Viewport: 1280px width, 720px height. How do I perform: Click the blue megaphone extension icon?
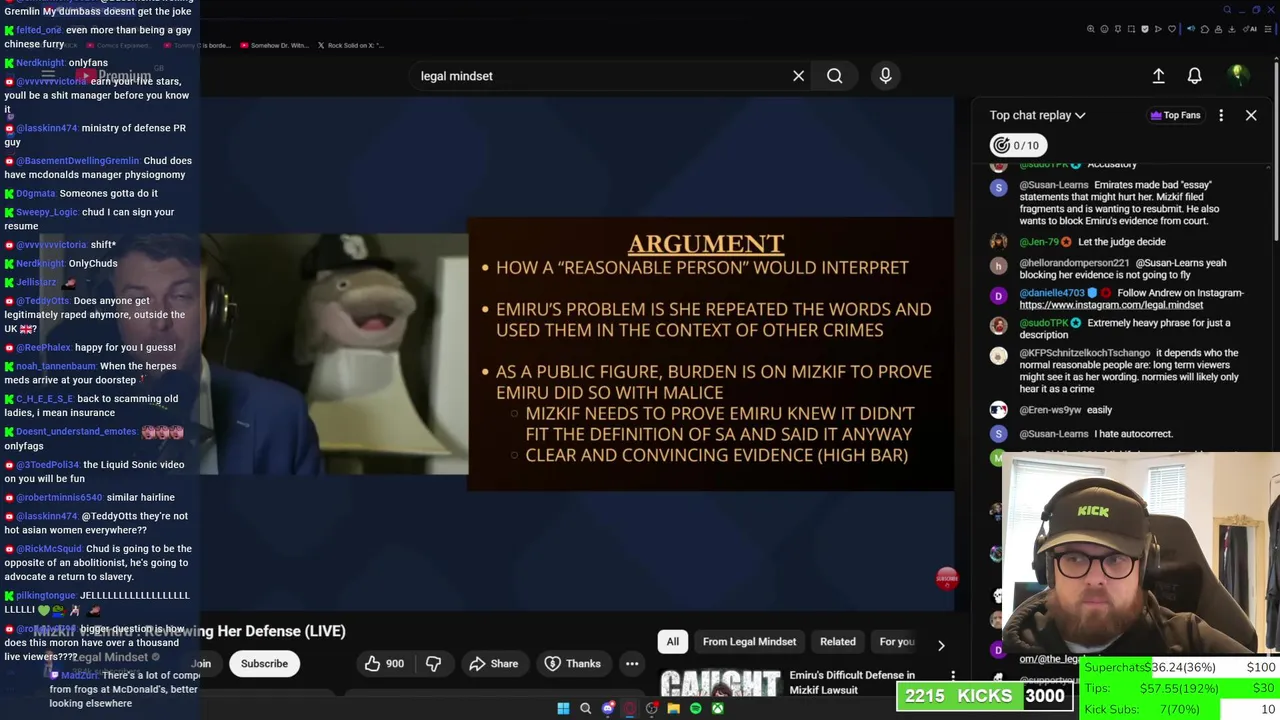tap(1191, 29)
